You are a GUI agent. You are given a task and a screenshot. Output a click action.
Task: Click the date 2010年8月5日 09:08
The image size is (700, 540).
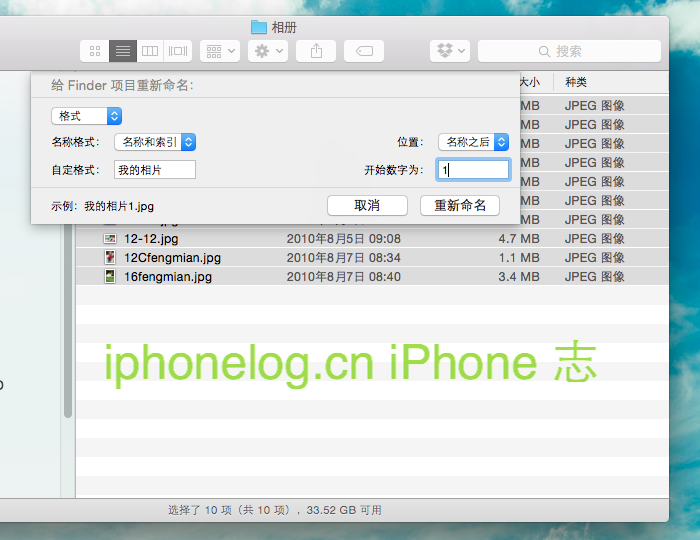[x=343, y=239]
